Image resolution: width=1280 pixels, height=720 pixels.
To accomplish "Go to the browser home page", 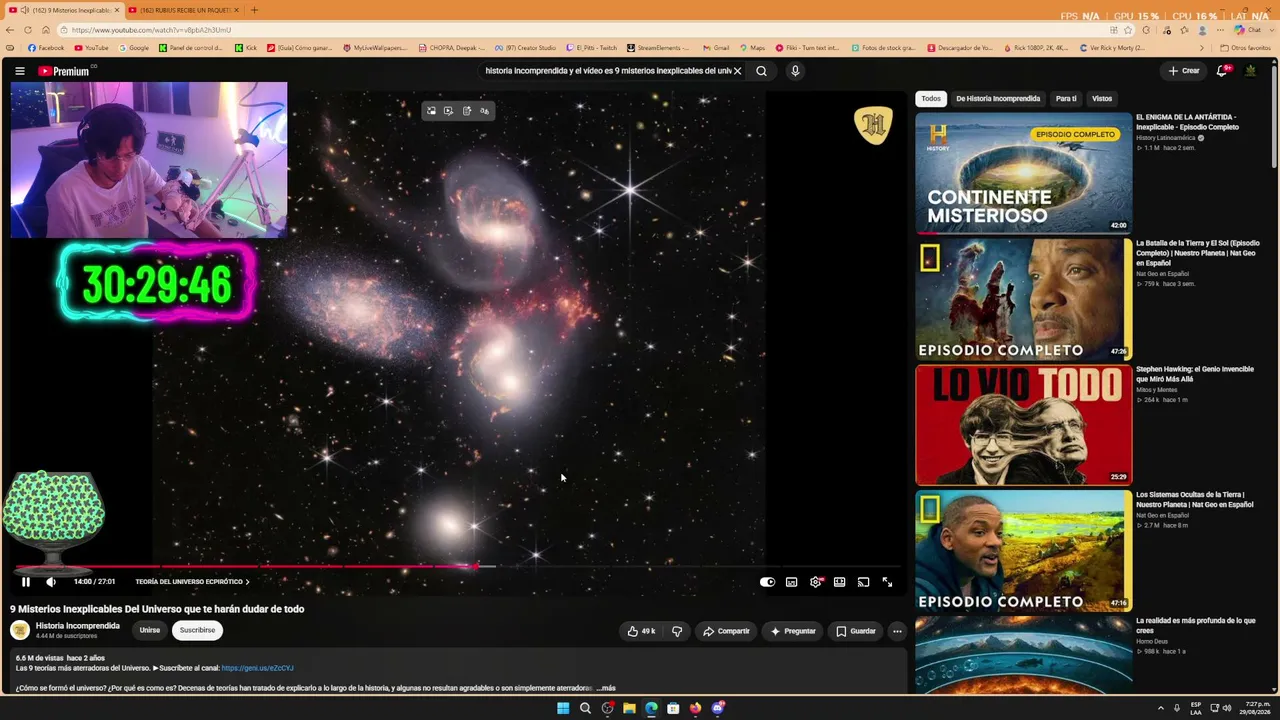I will 45,30.
